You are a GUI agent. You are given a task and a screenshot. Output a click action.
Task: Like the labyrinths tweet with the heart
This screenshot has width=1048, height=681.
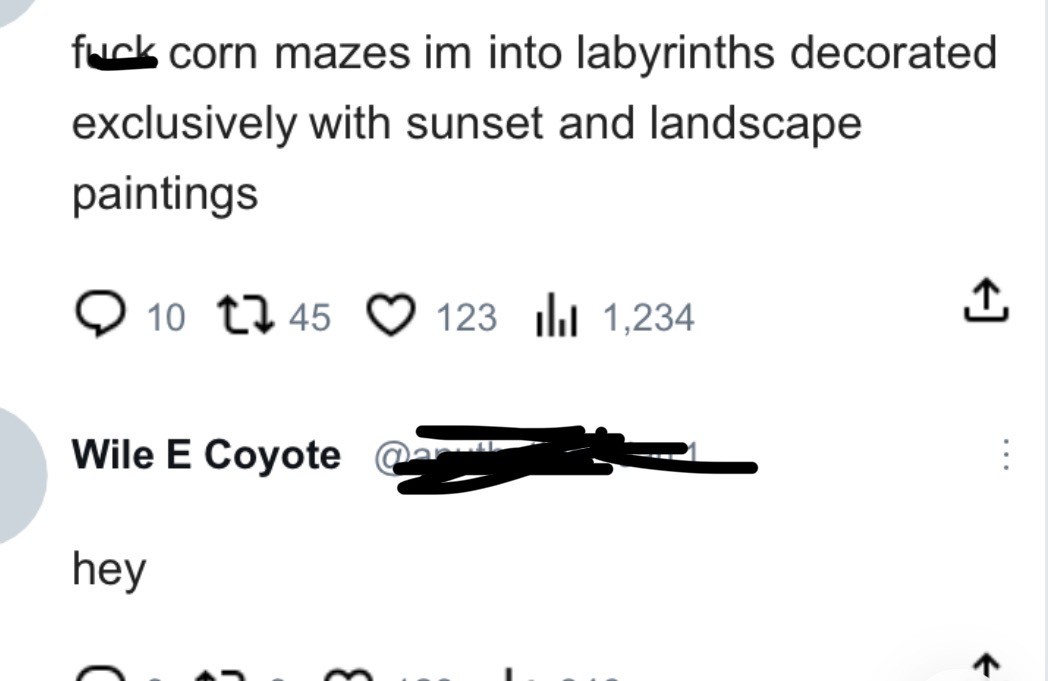[x=390, y=317]
